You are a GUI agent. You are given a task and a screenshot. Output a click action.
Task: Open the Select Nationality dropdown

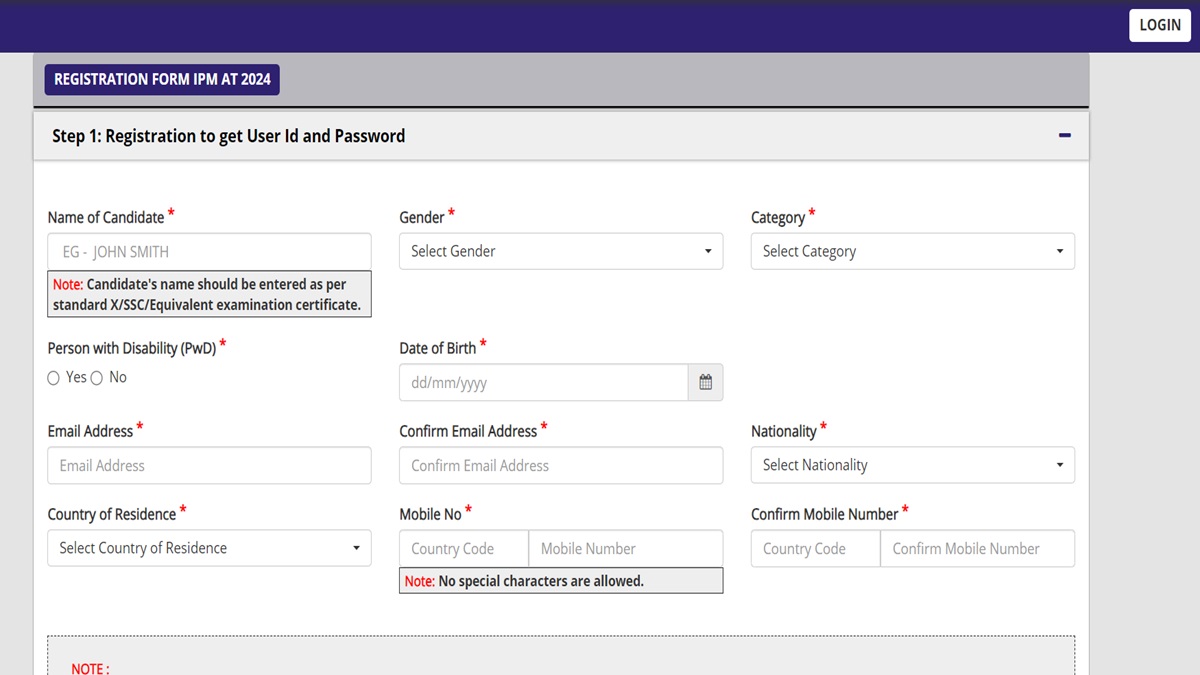[x=913, y=465]
